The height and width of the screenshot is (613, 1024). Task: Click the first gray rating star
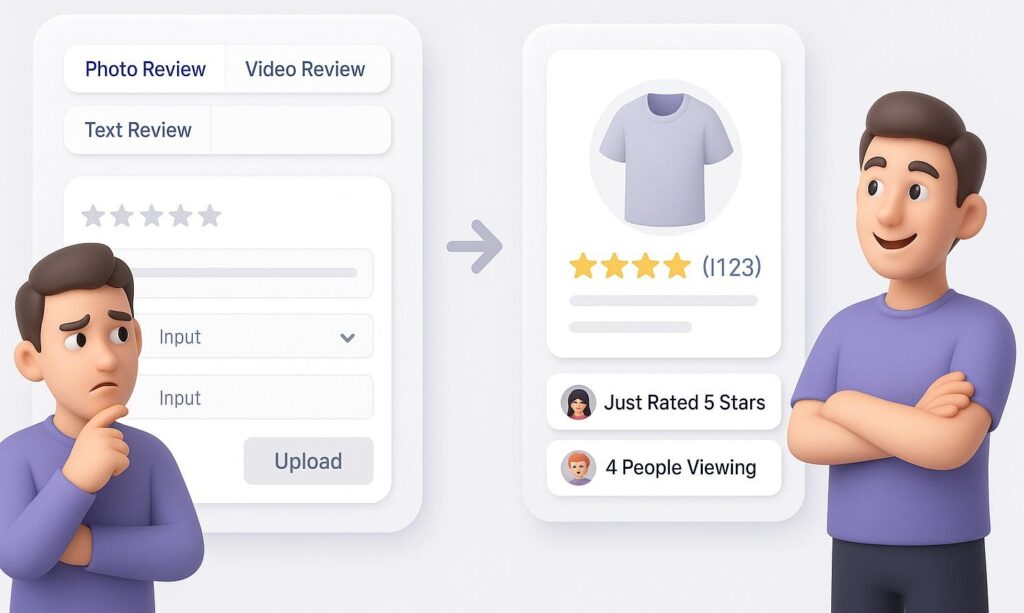(x=93, y=216)
